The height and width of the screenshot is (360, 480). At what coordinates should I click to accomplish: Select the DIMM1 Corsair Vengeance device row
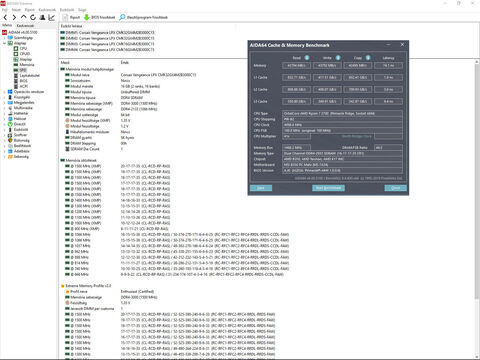(x=107, y=32)
